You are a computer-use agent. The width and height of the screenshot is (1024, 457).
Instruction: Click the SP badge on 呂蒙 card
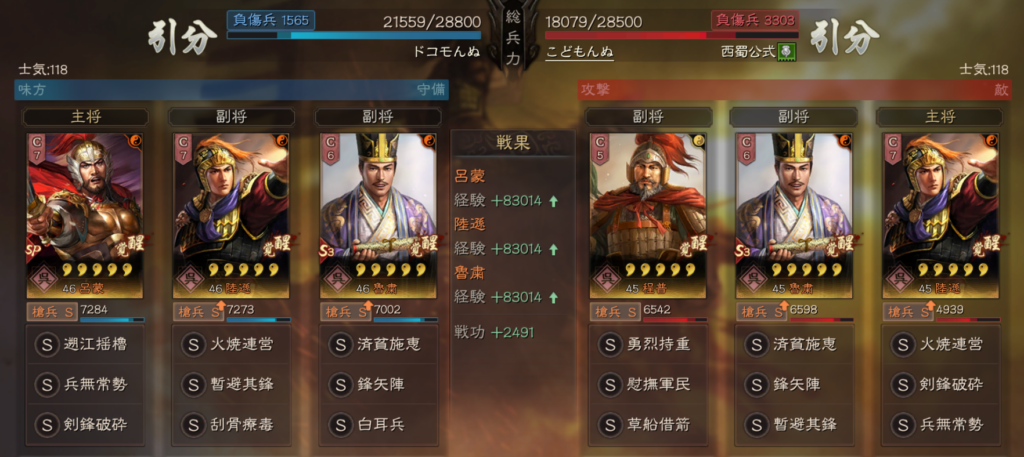35,251
